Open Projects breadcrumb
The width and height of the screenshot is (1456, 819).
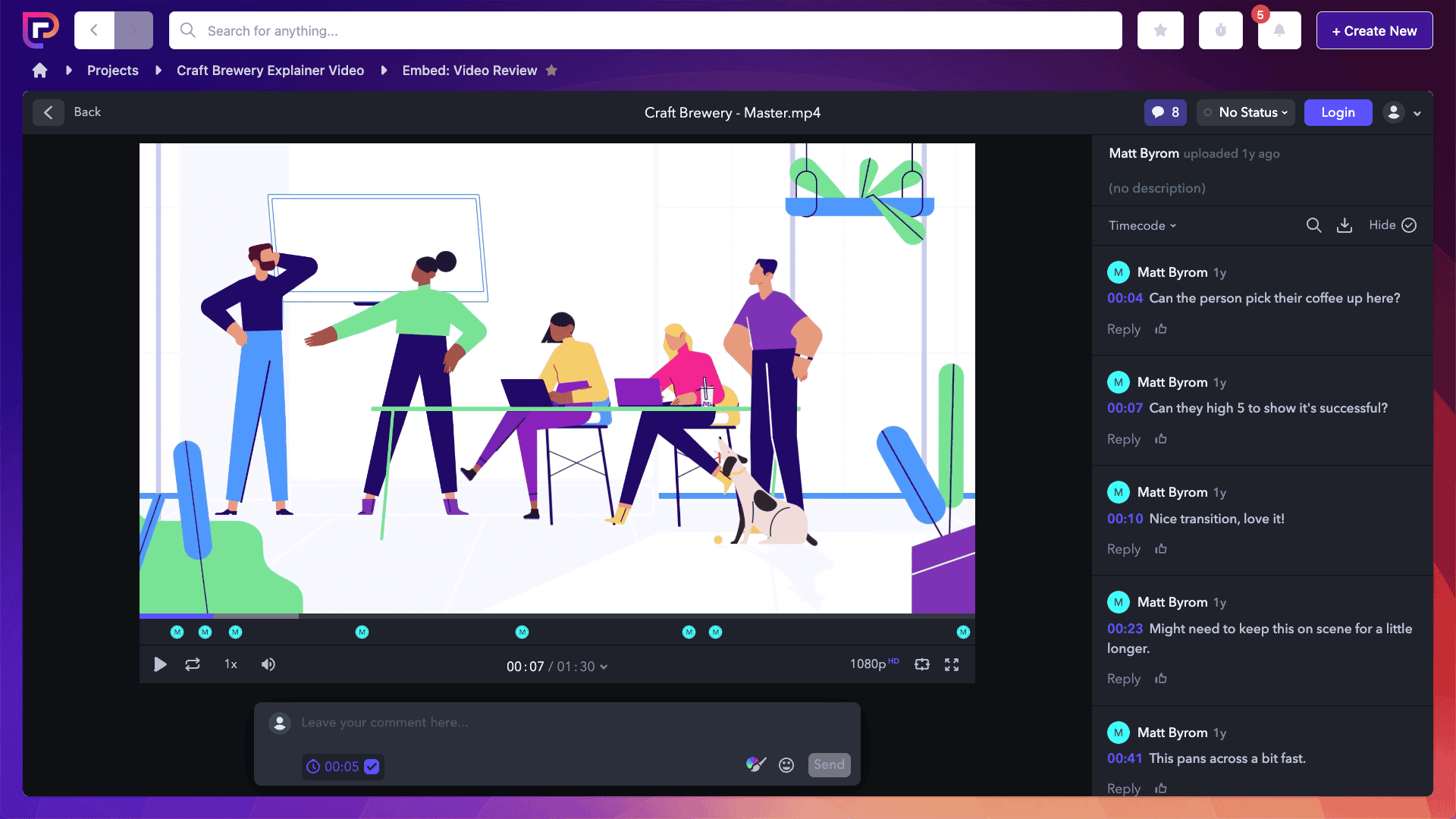tap(112, 71)
